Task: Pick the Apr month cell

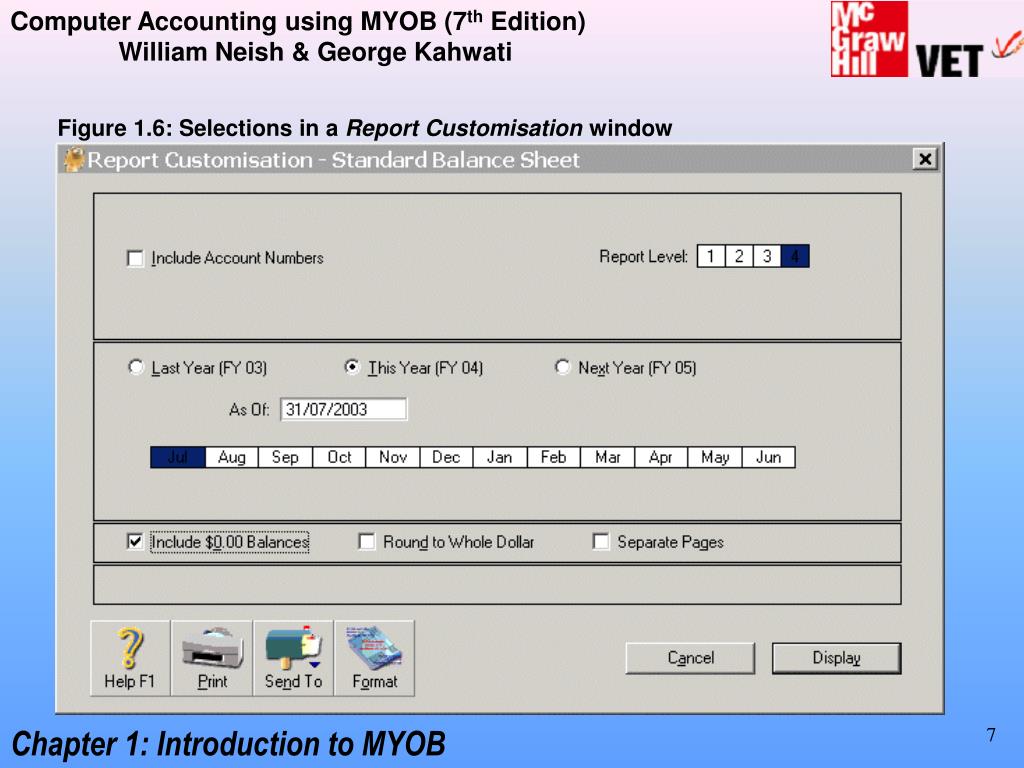Action: pos(661,457)
